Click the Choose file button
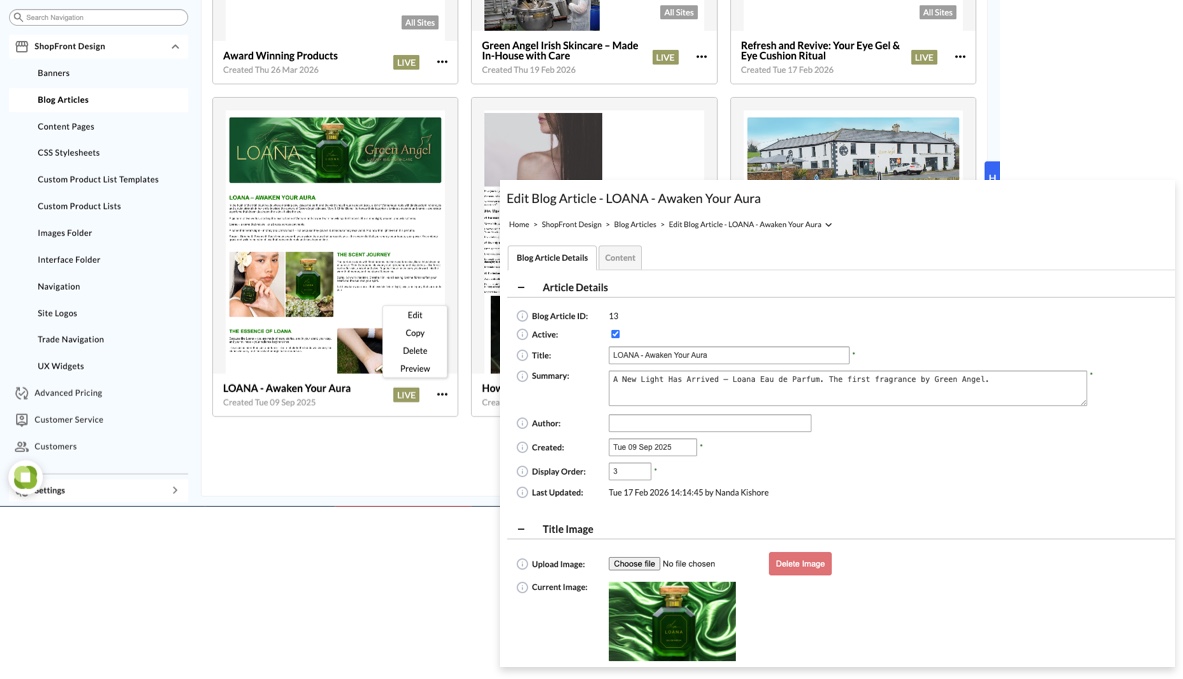 (635, 564)
